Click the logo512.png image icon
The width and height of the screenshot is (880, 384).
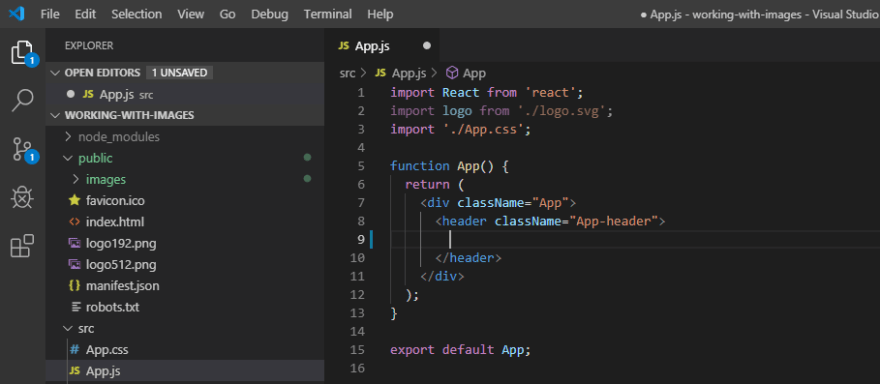coord(74,264)
